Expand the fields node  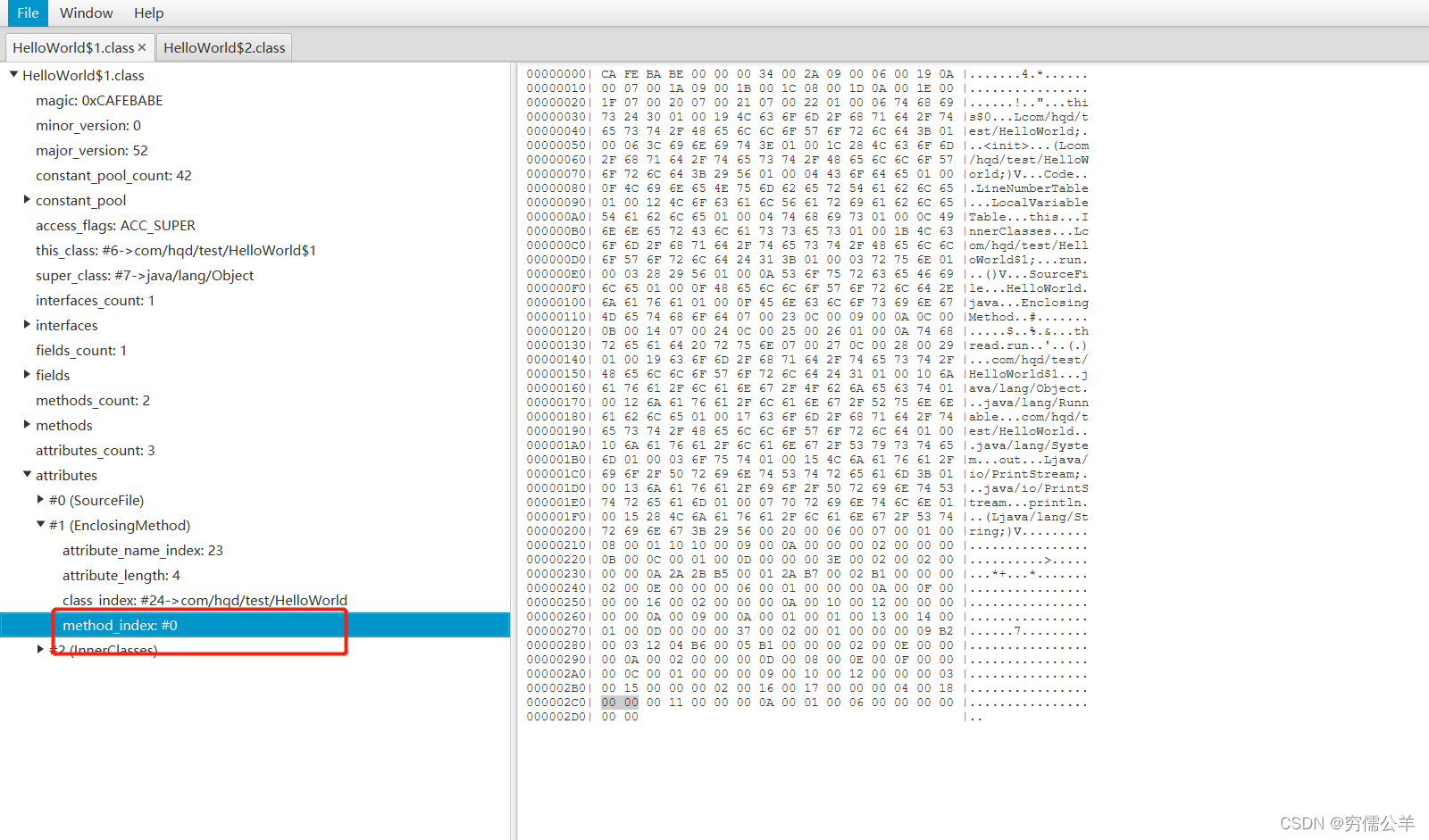click(27, 375)
